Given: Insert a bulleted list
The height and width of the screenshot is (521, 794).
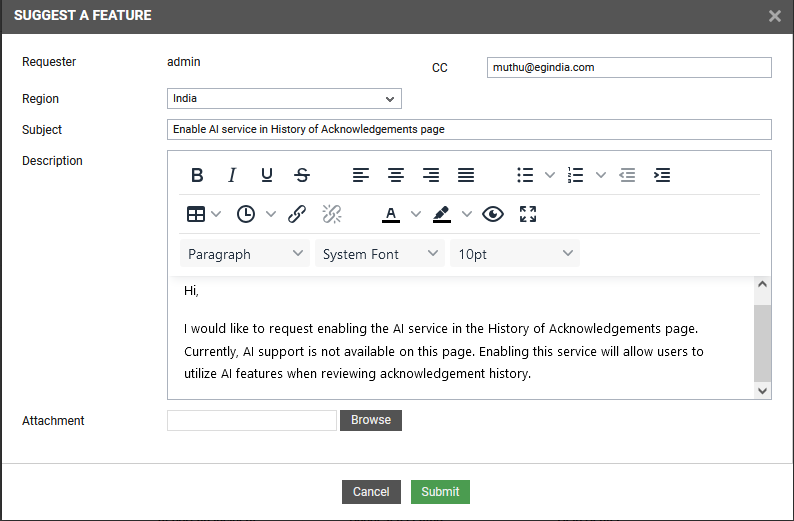Looking at the screenshot, I should (525, 175).
